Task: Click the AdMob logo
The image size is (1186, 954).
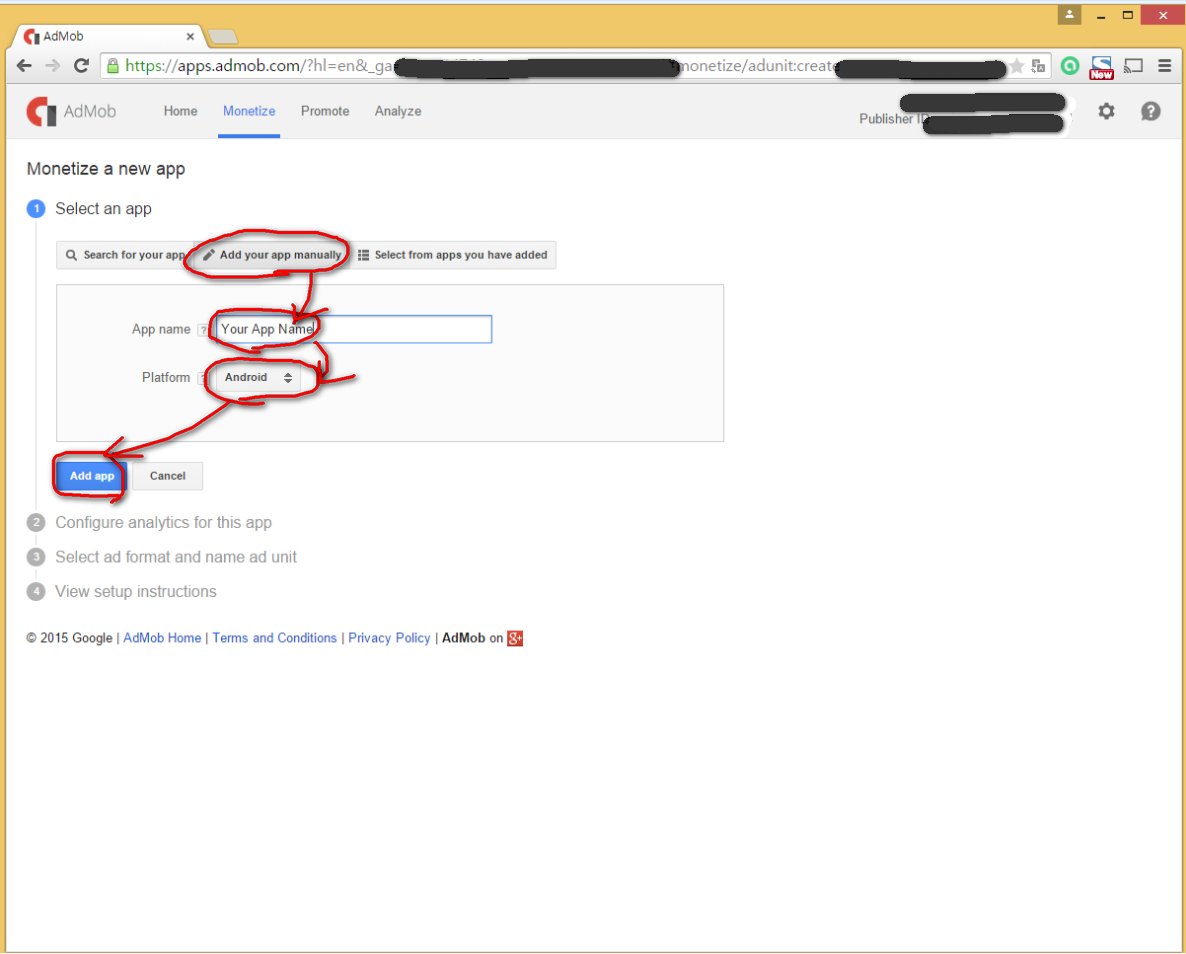Action: coord(71,111)
